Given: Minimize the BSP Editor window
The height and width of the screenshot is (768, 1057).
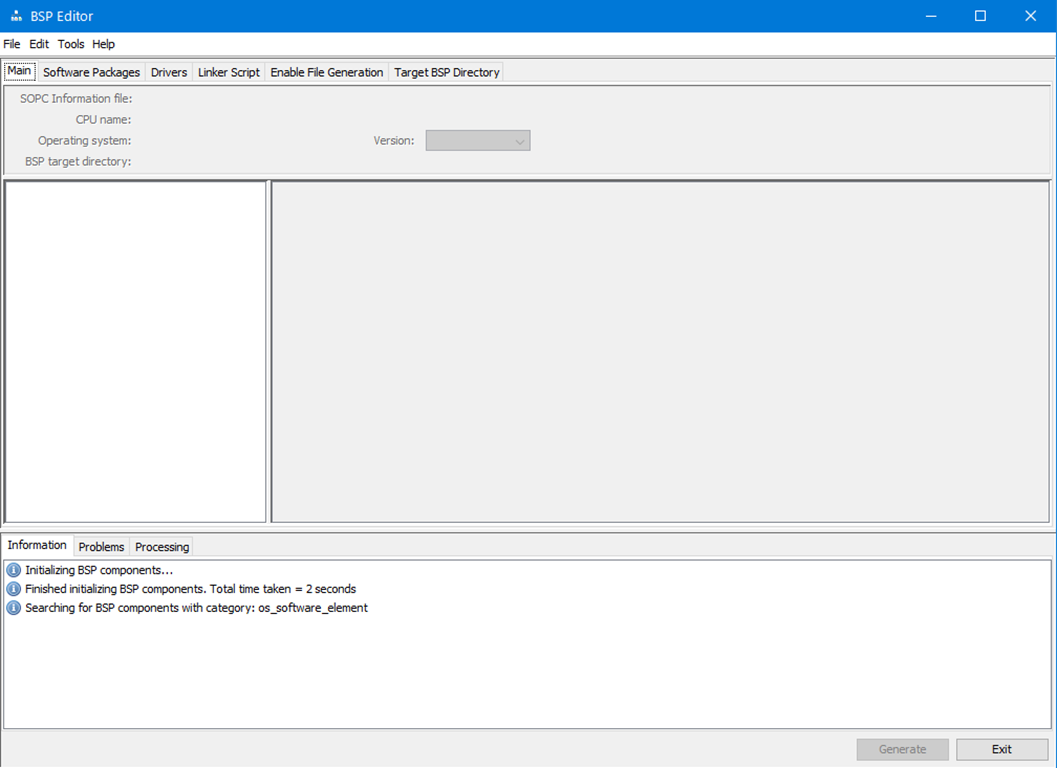Looking at the screenshot, I should click(x=930, y=16).
